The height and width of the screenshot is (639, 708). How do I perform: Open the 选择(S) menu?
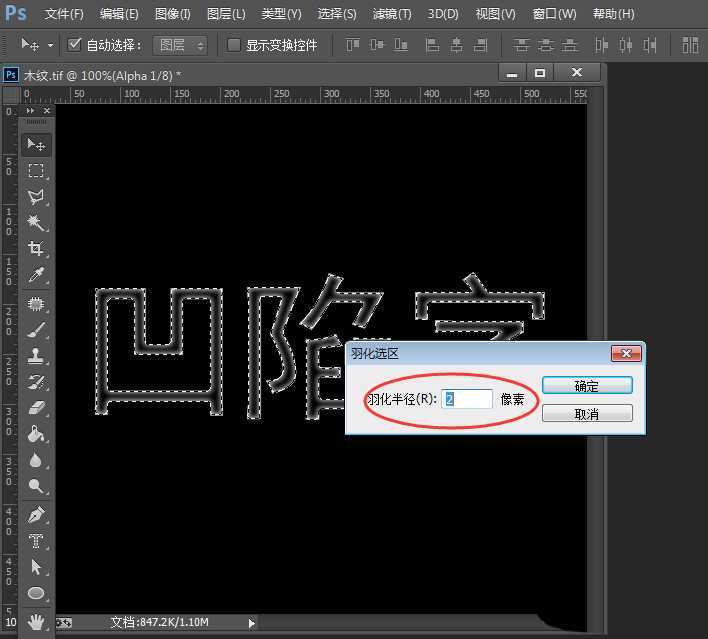(336, 14)
